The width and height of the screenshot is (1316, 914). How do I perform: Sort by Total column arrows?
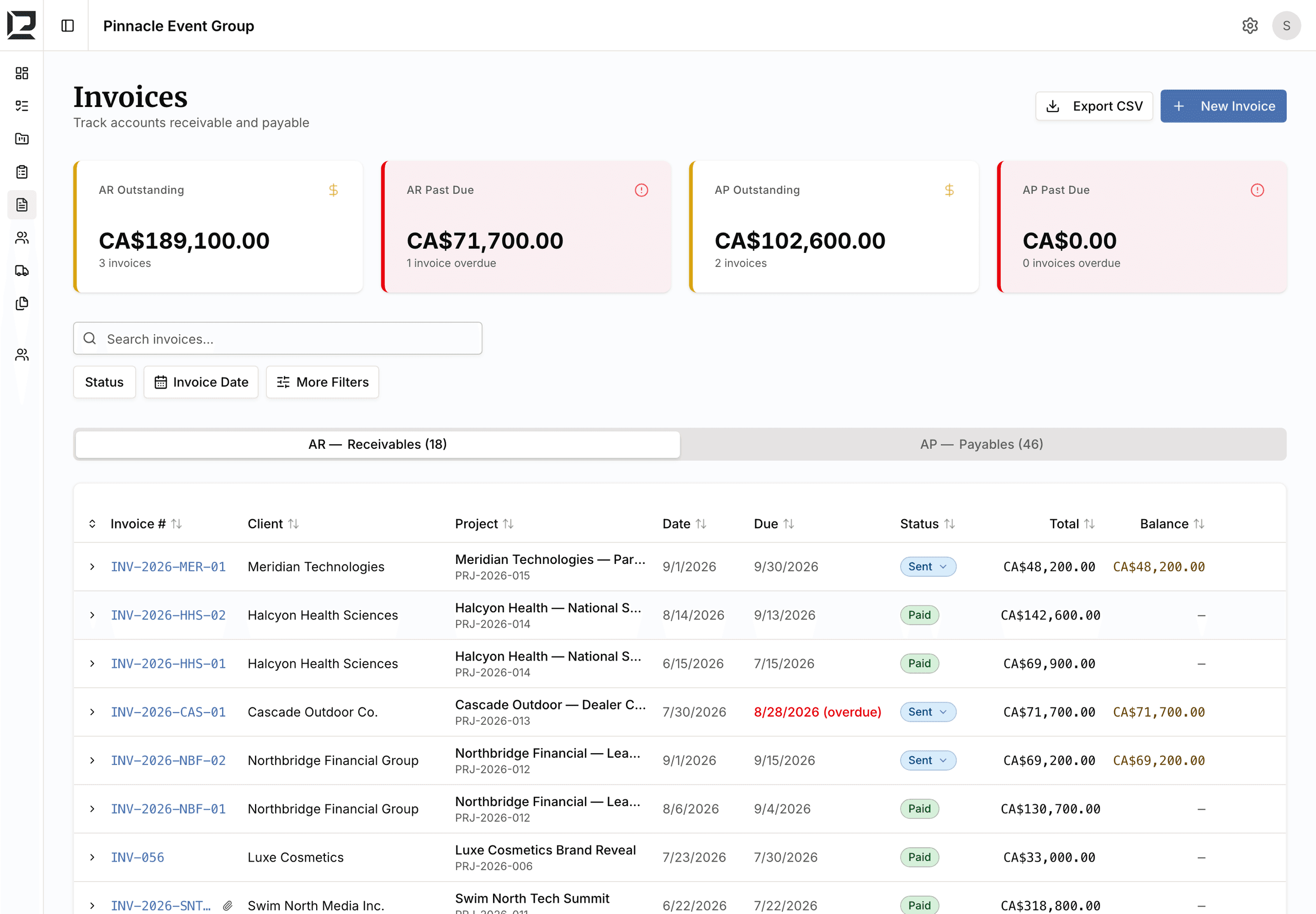click(1089, 524)
